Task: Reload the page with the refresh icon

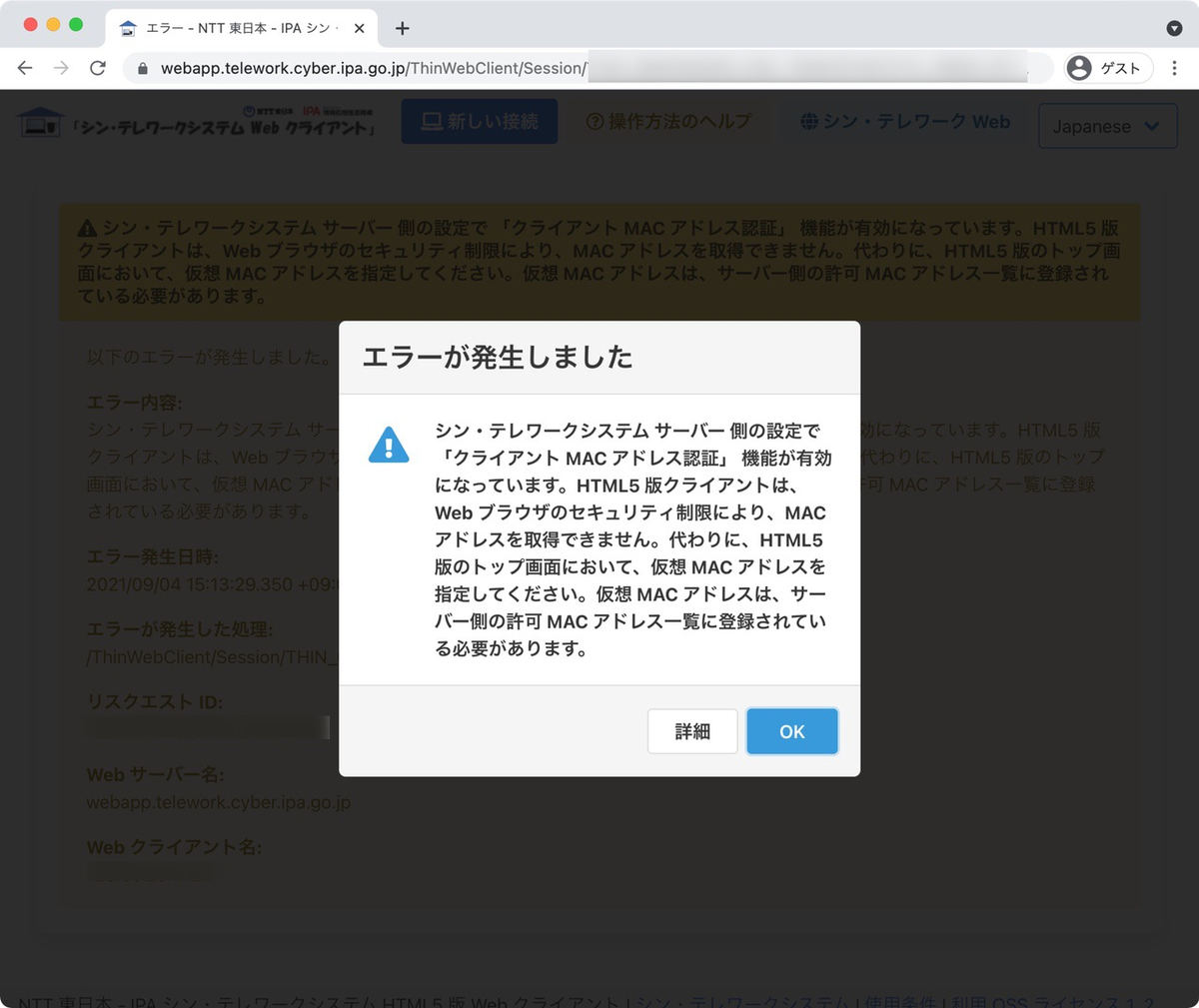Action: 98,68
